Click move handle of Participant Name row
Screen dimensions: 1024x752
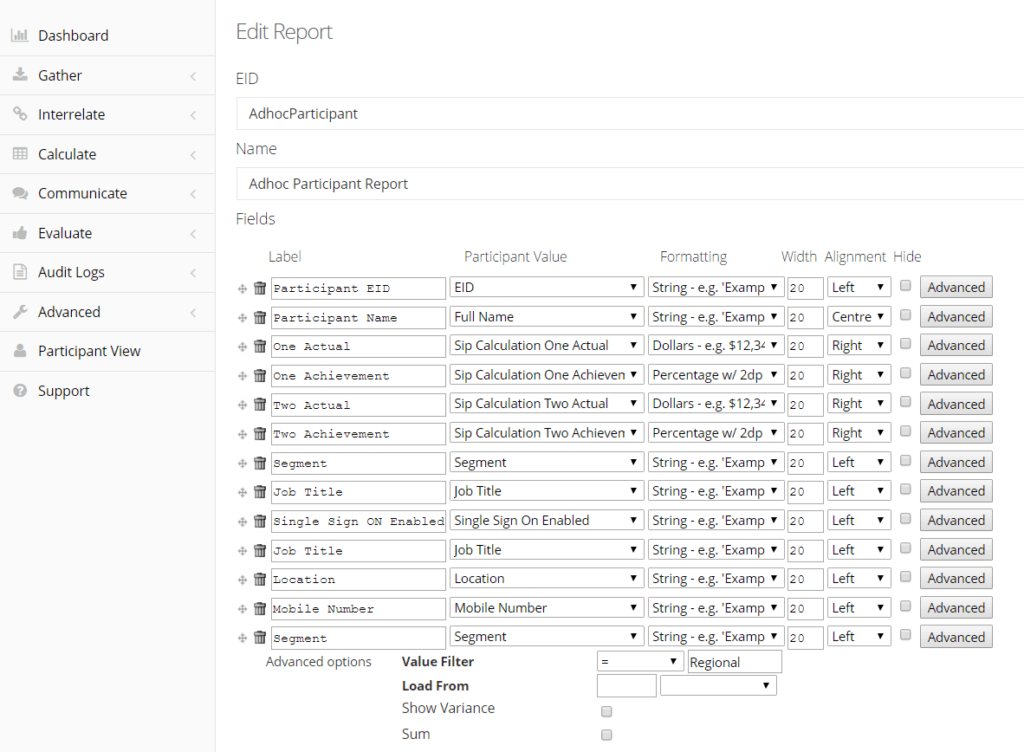click(242, 318)
